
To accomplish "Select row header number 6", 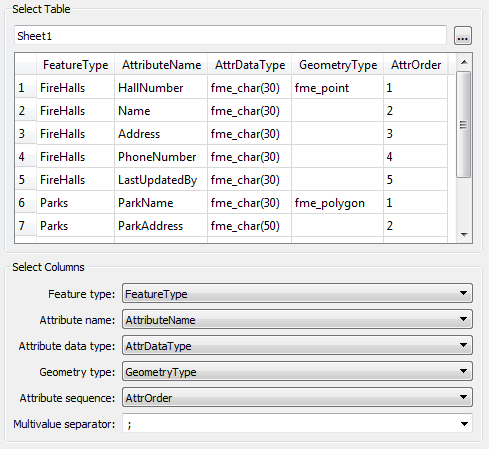I will tap(26, 203).
